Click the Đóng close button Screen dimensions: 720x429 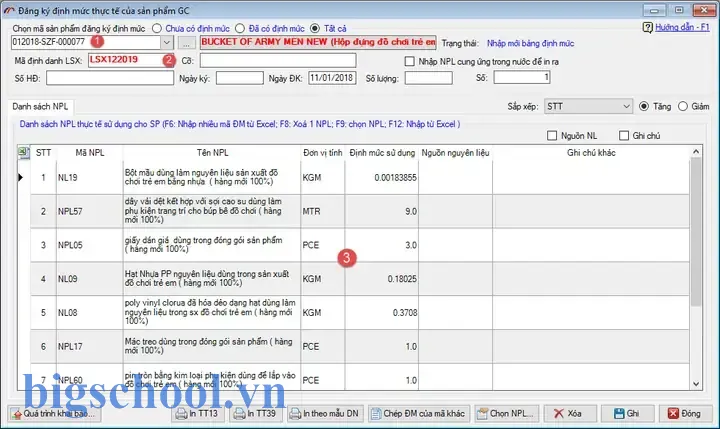[x=685, y=414]
